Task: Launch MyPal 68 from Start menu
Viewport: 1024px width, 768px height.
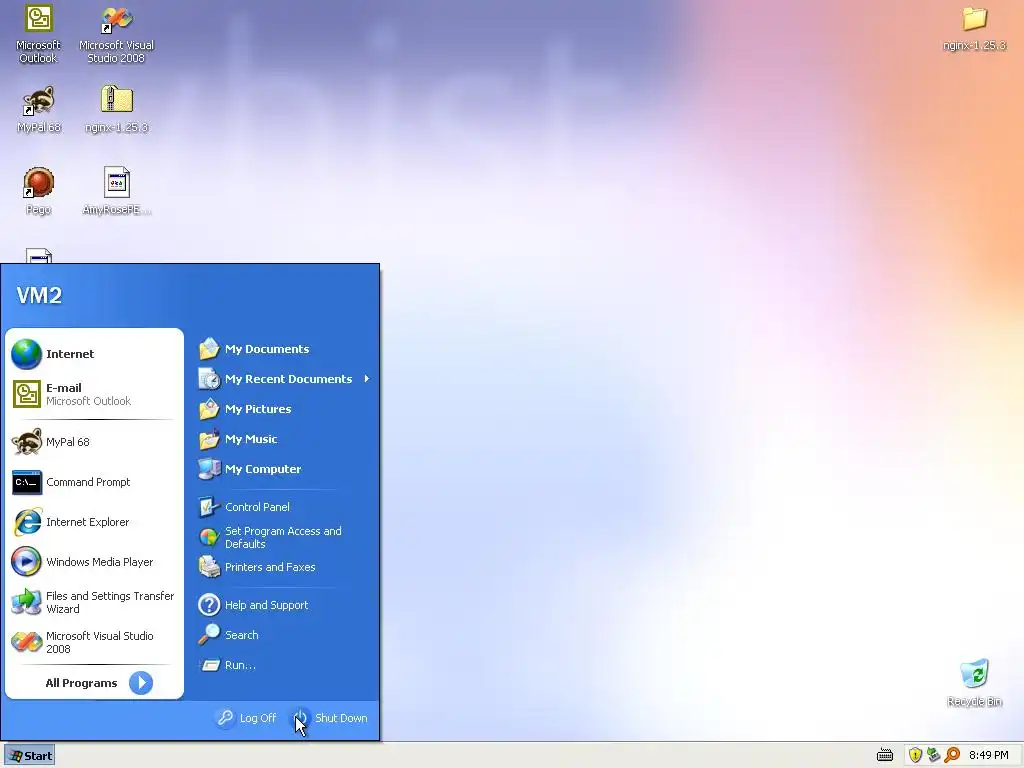Action: 94,442
